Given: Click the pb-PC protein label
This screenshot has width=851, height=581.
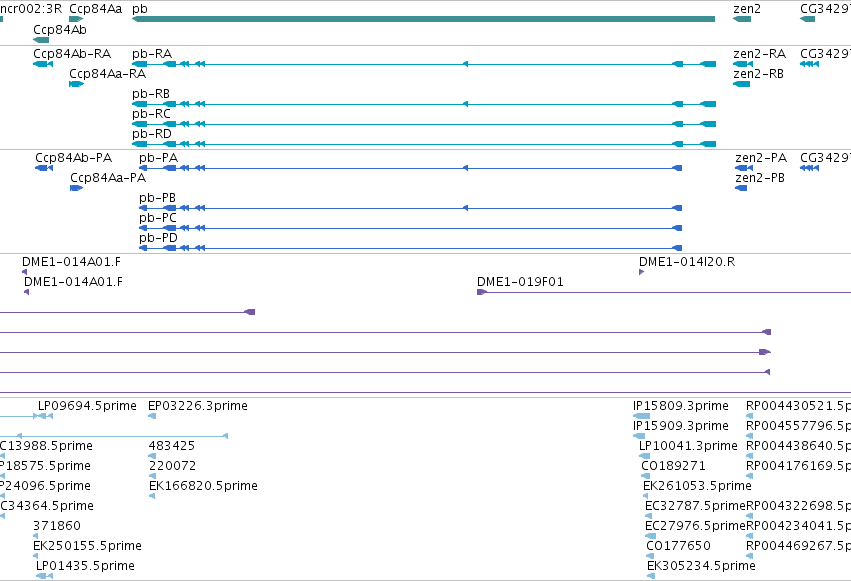Looking at the screenshot, I should [158, 218].
